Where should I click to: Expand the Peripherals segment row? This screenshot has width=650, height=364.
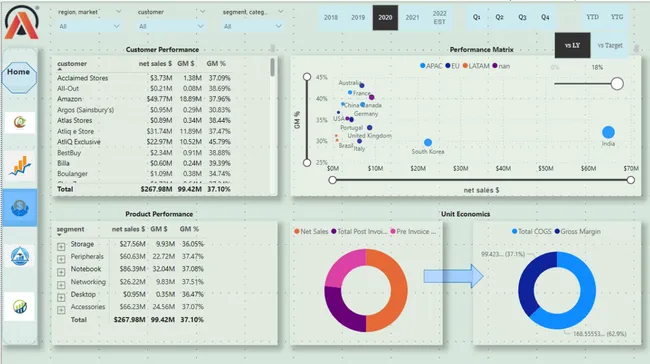pos(61,260)
